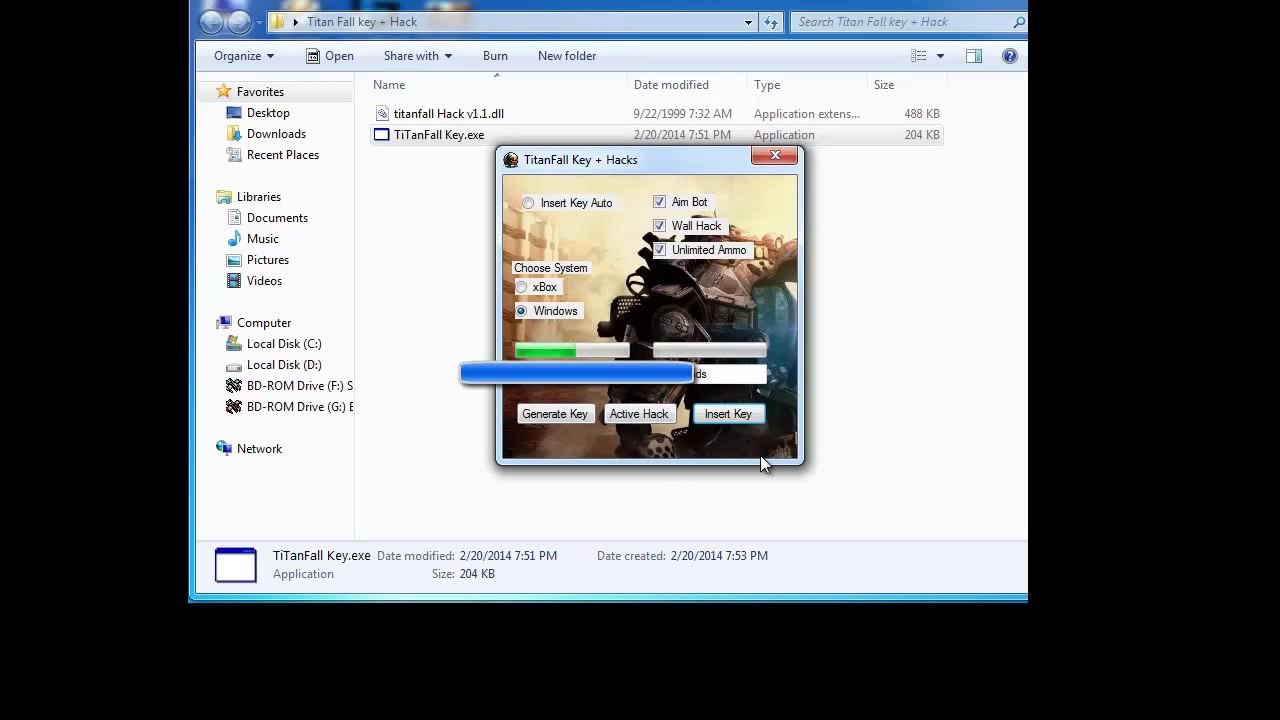Click the Change your view icon
The width and height of the screenshot is (1280, 720).
(x=919, y=56)
